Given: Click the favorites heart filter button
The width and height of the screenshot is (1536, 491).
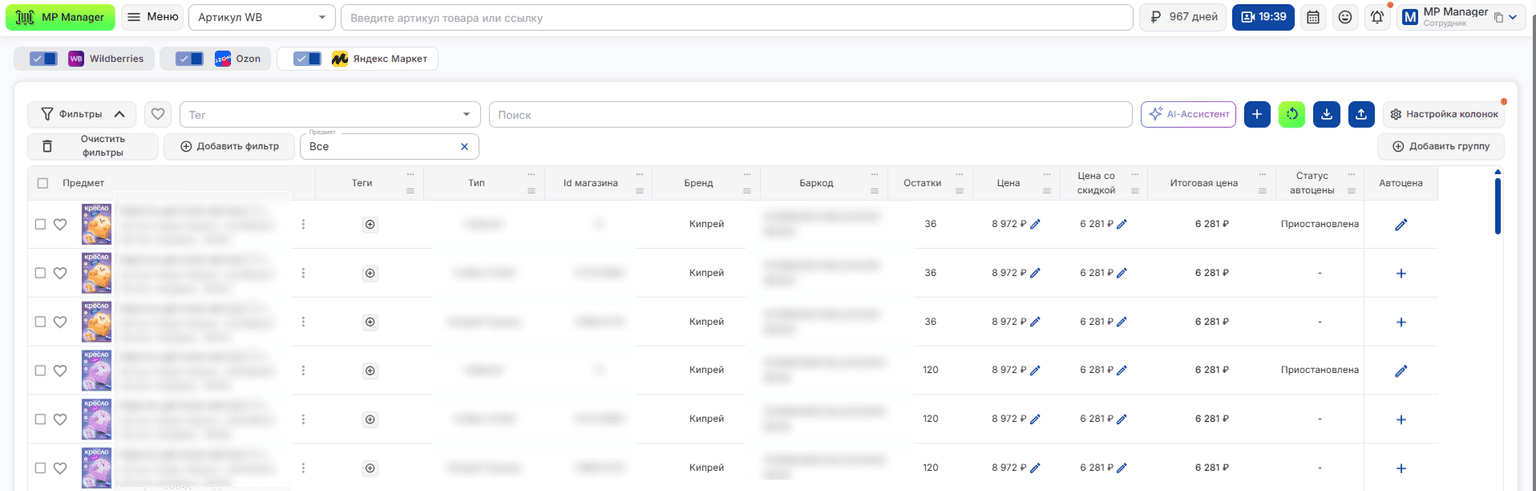Looking at the screenshot, I should click(157, 115).
